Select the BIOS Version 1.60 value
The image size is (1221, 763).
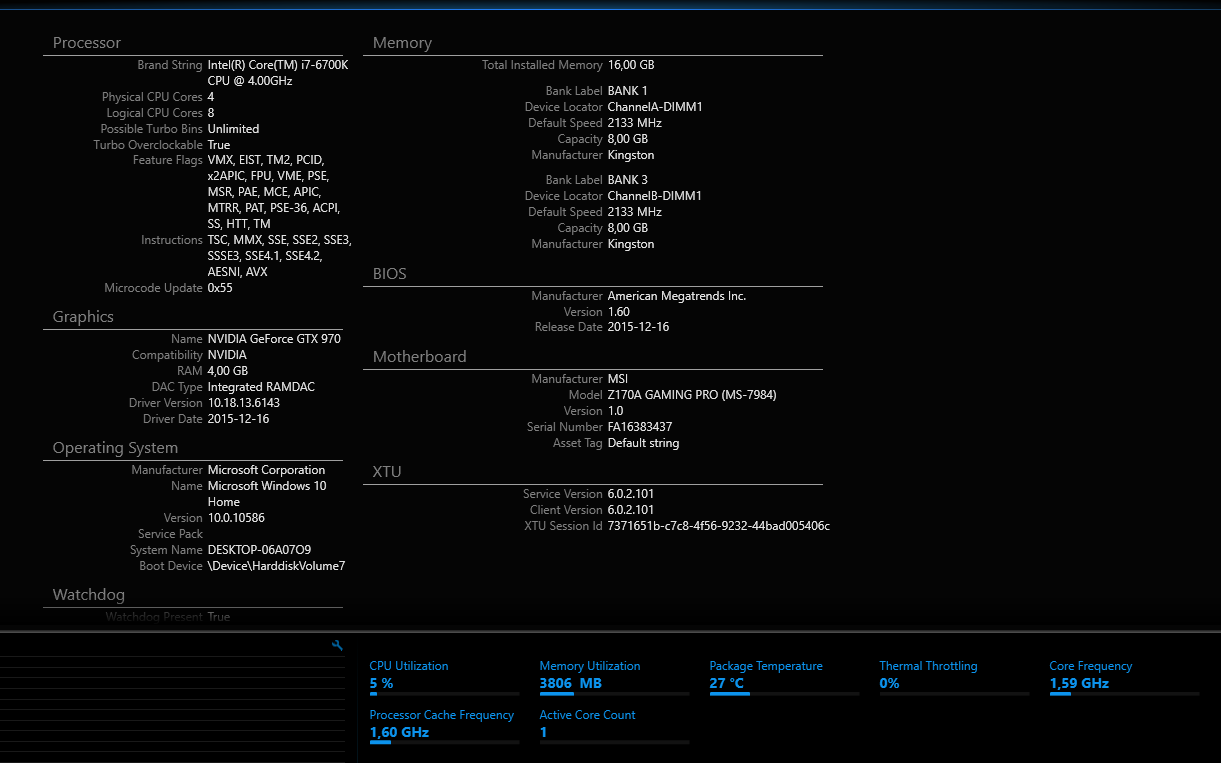pyautogui.click(x=619, y=312)
